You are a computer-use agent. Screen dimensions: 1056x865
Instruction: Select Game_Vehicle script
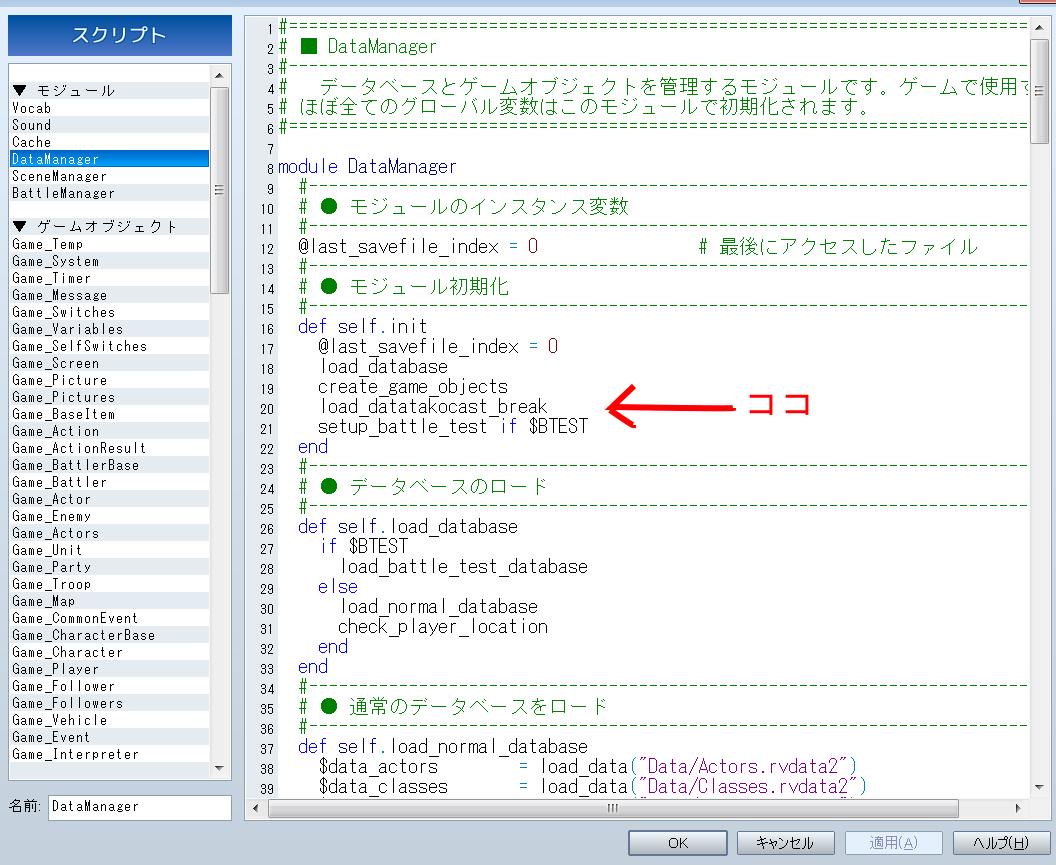[x=110, y=720]
